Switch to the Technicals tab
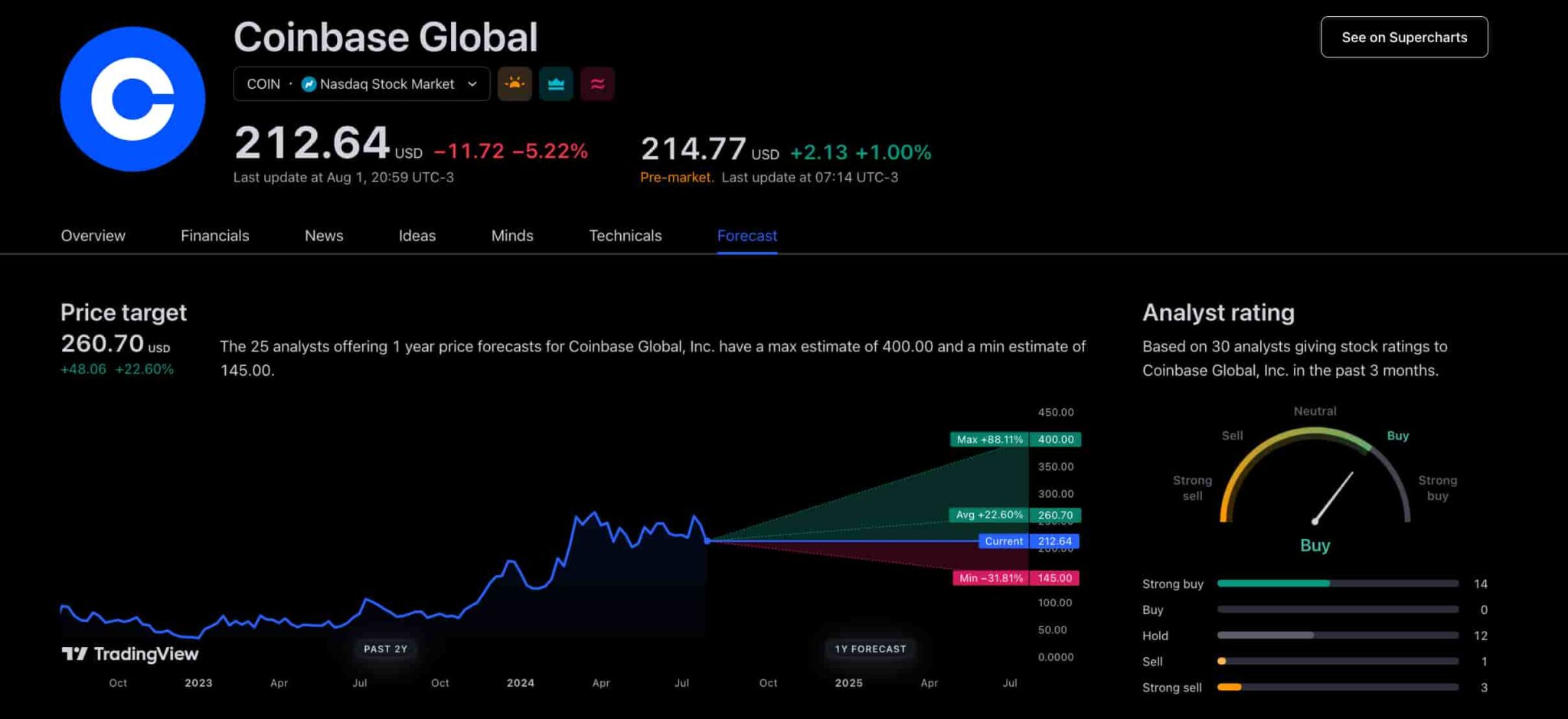This screenshot has height=719, width=1568. 625,236
